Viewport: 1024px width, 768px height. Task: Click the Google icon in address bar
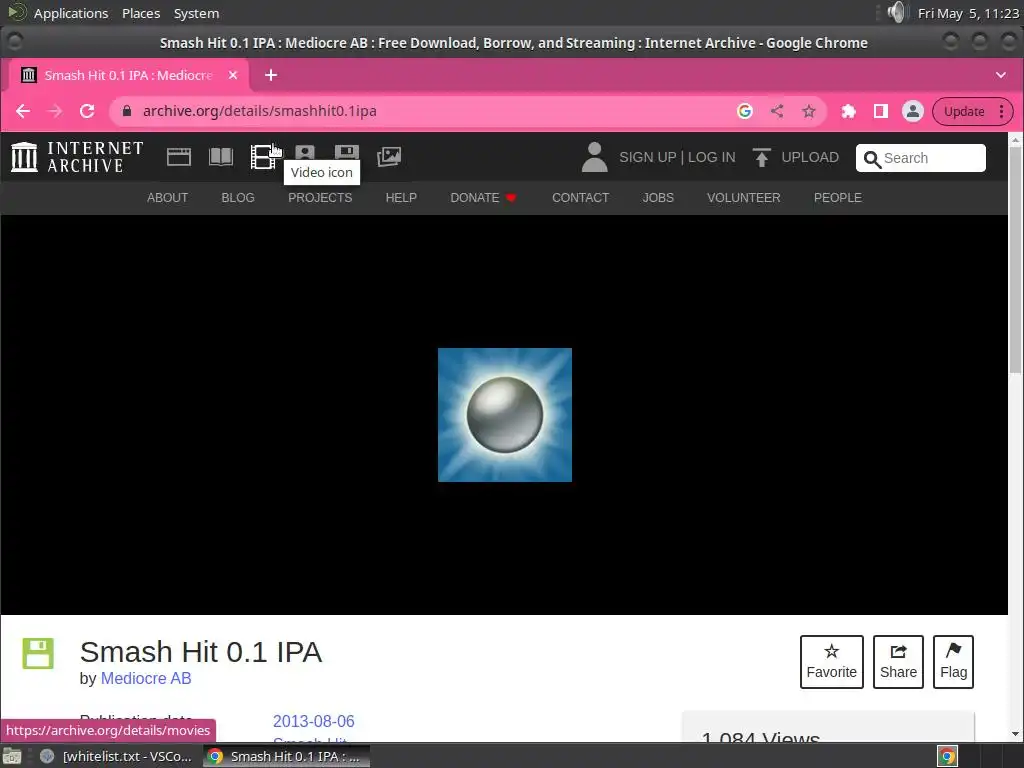(x=744, y=111)
